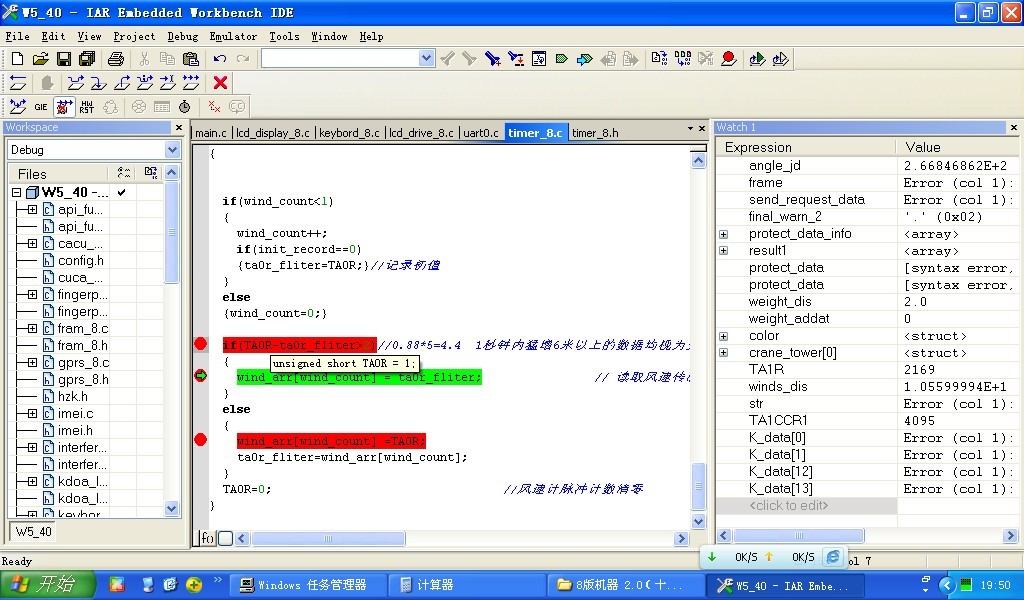The image size is (1024, 600).
Task: Expand crane_tower[0] struct in Watch
Action: (724, 353)
